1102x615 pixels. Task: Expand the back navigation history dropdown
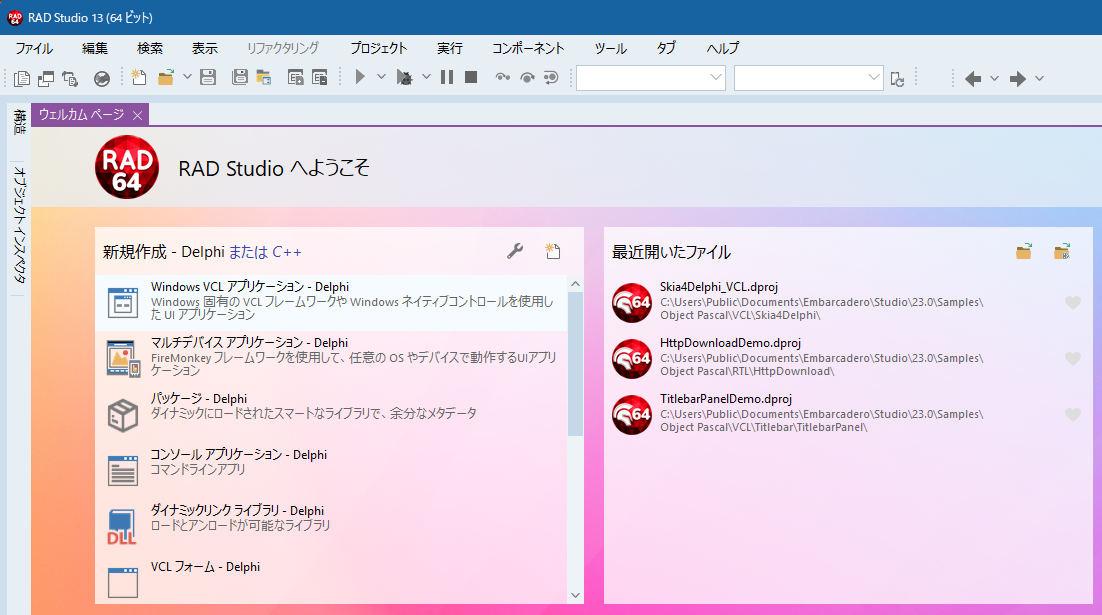(994, 78)
